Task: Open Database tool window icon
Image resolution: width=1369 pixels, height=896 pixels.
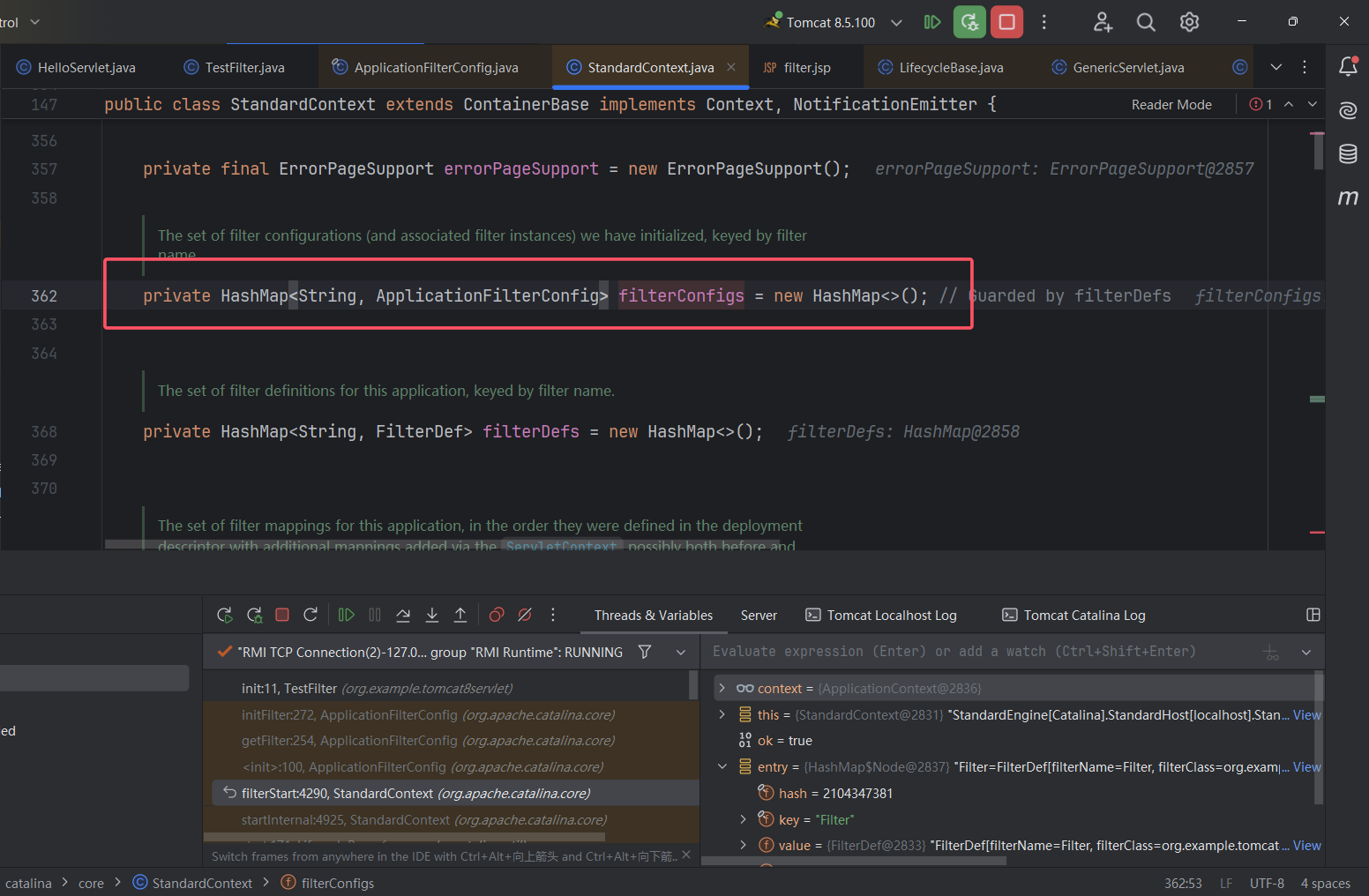Action: coord(1348,153)
